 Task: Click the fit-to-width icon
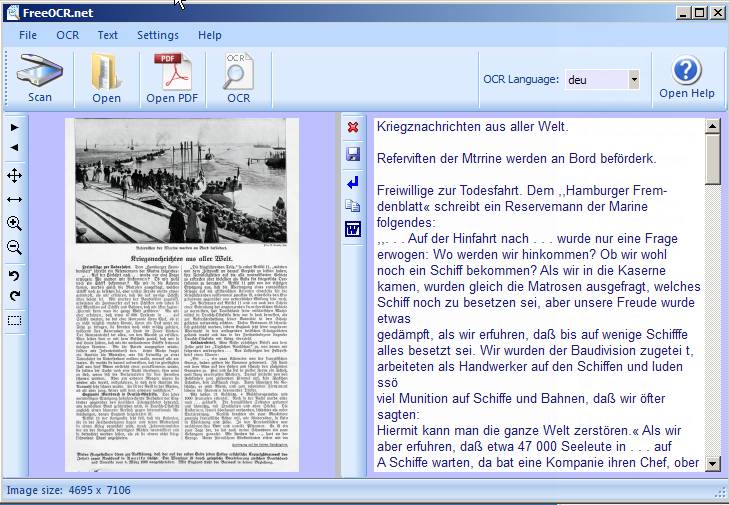pyautogui.click(x=14, y=199)
